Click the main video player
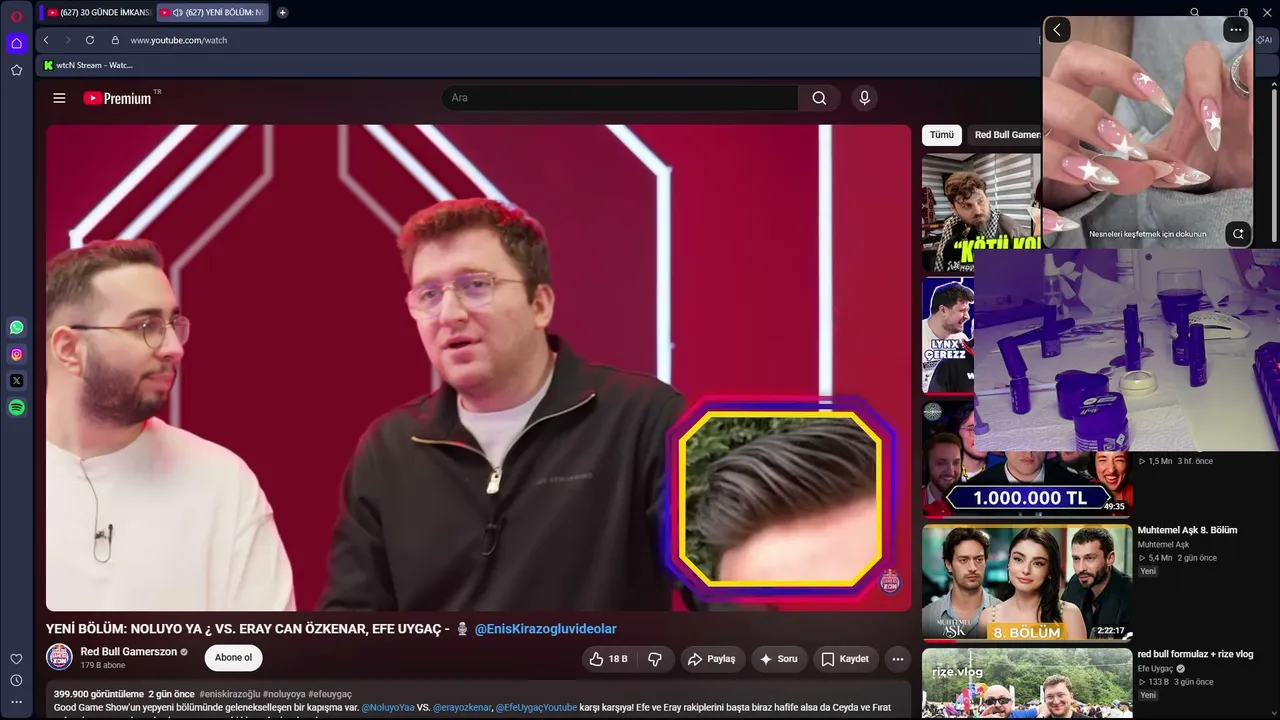 [x=479, y=367]
